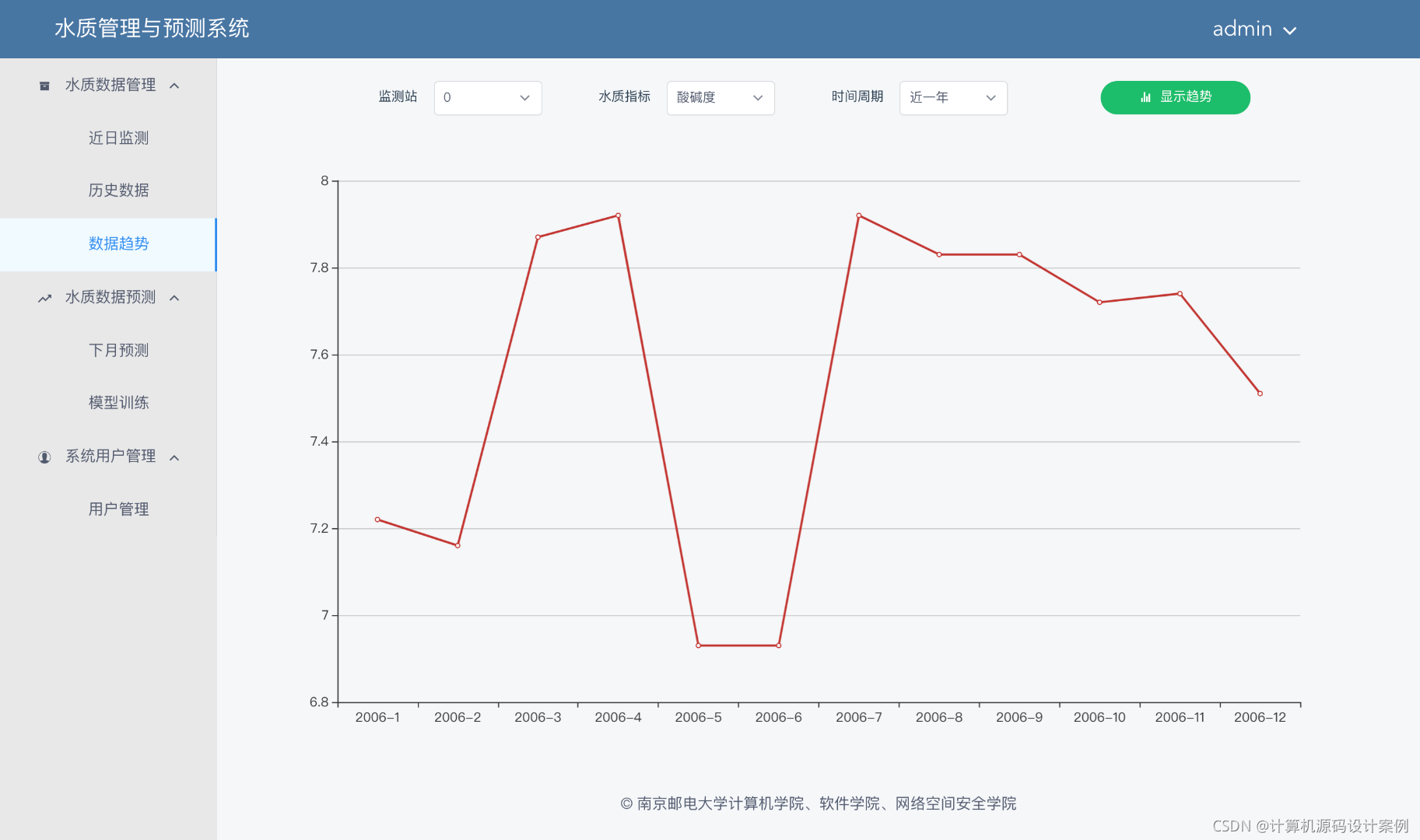This screenshot has height=840, width=1420.
Task: Click the 系统用户管理 section header
Action: [108, 457]
